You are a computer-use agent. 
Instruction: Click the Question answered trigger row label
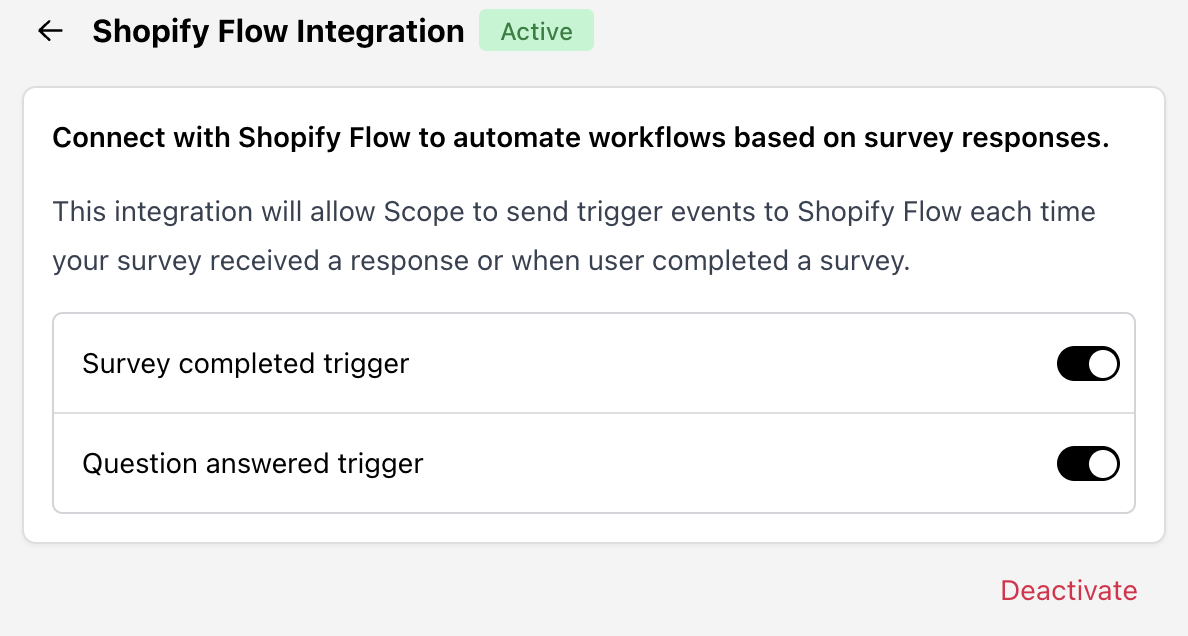click(x=253, y=463)
